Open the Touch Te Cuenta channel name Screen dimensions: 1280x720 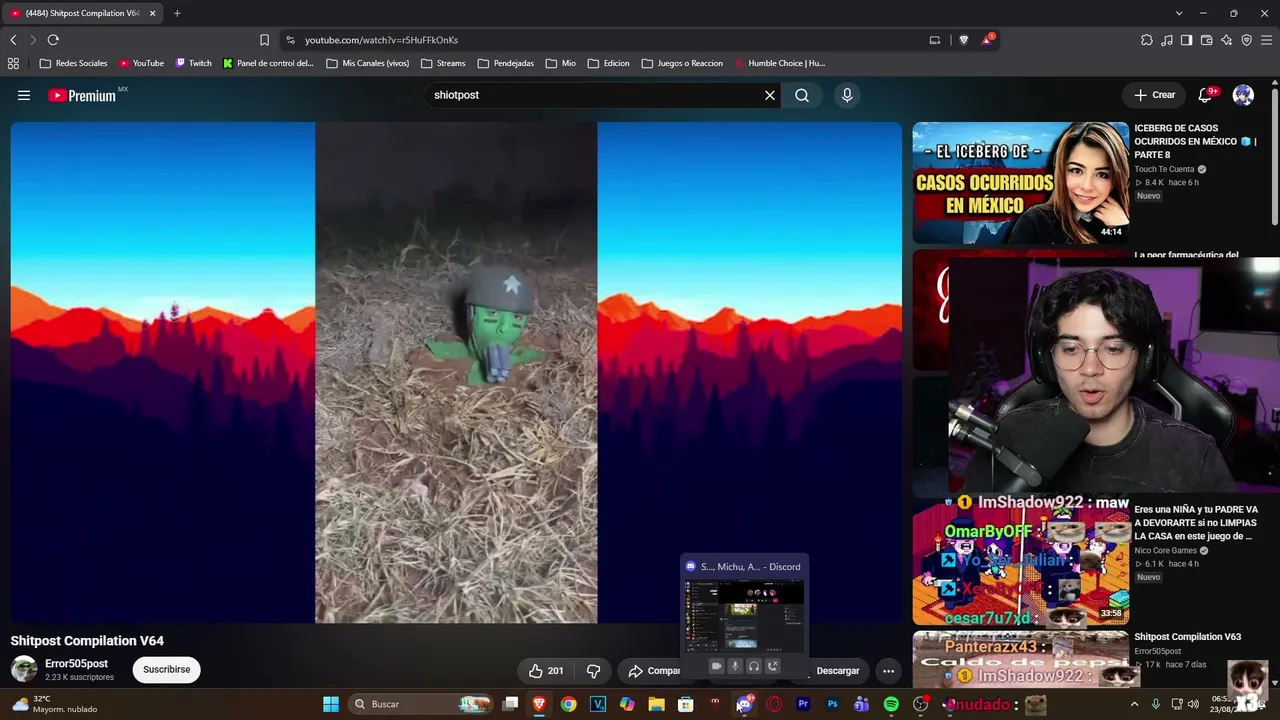(x=1164, y=169)
